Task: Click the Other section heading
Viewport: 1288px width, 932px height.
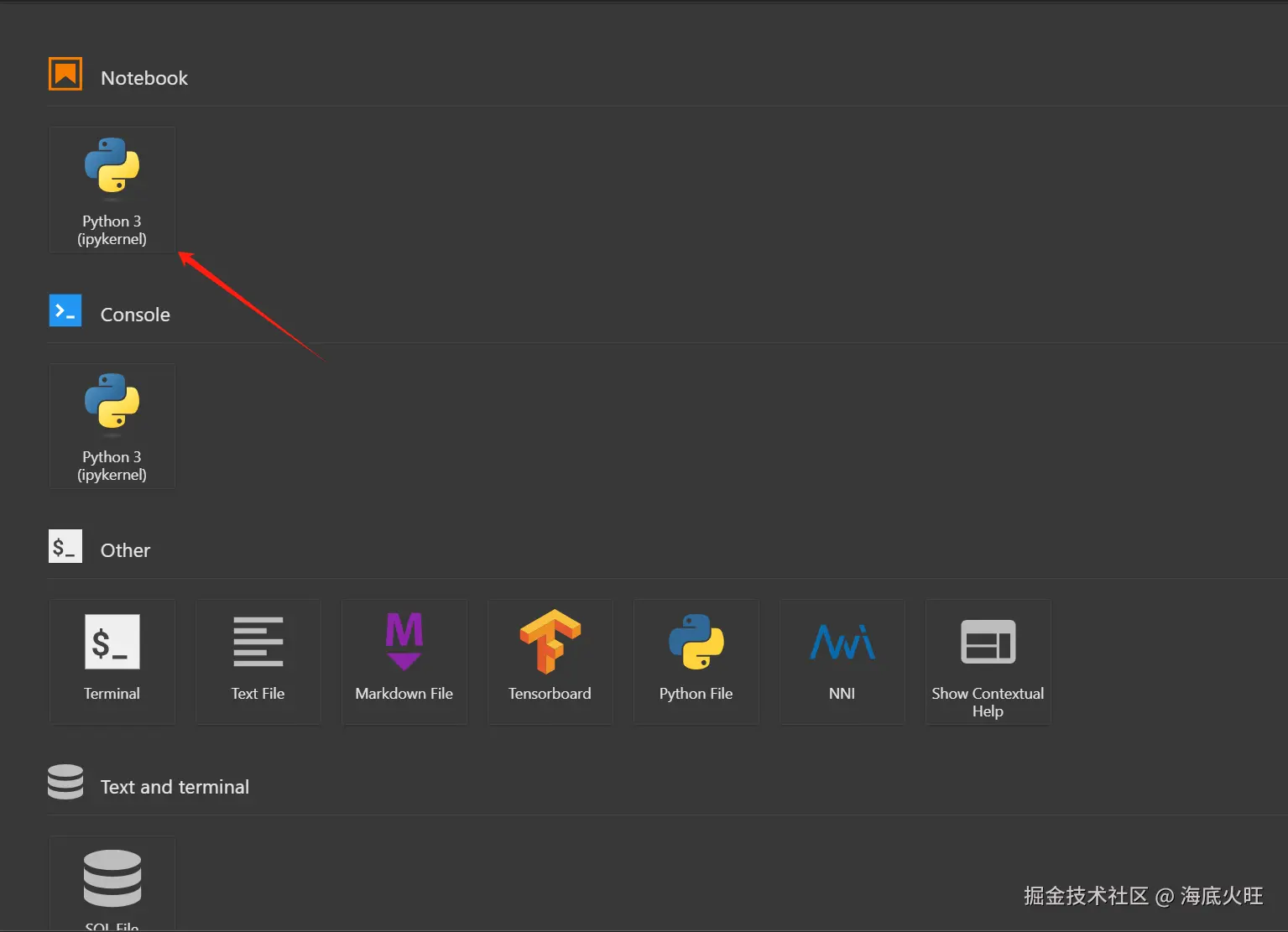Action: 126,550
